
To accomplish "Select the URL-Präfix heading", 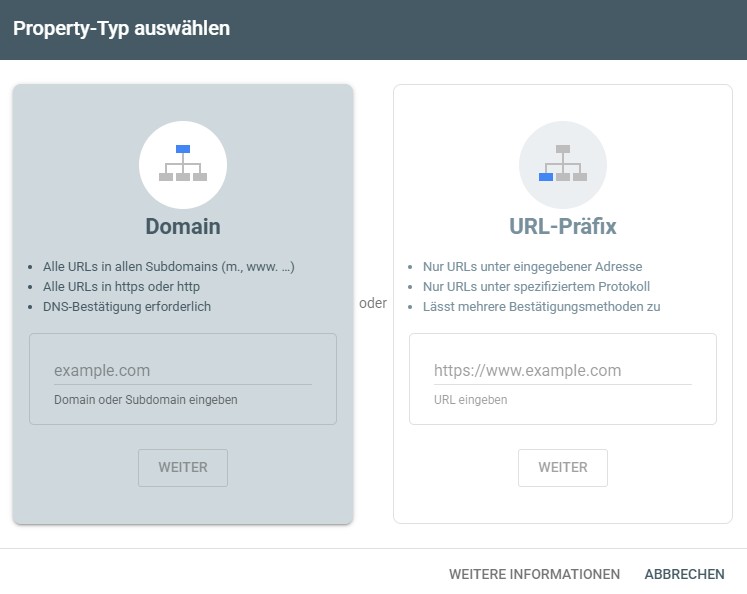I will [x=563, y=226].
